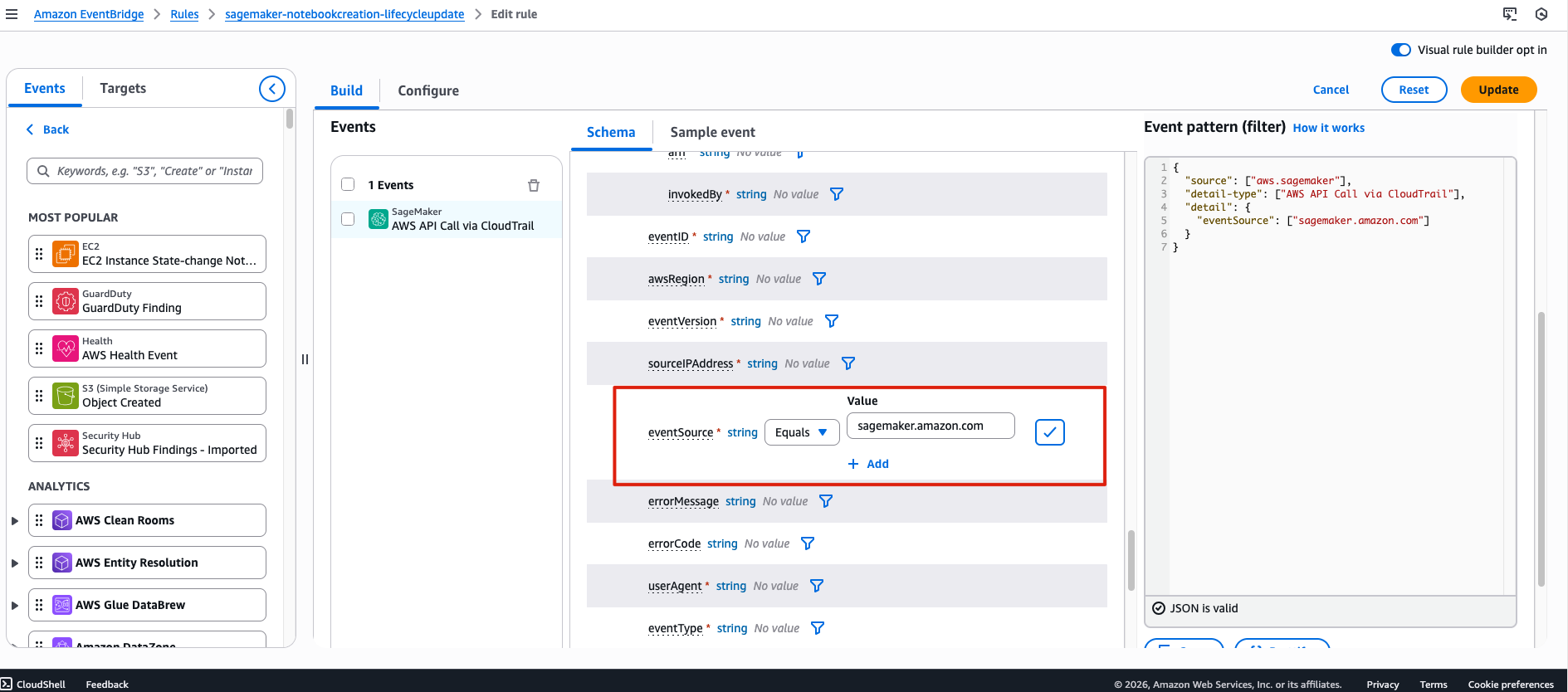The width and height of the screenshot is (1568, 692).
Task: Confirm eventSource value with checkmark button
Action: click(x=1049, y=432)
